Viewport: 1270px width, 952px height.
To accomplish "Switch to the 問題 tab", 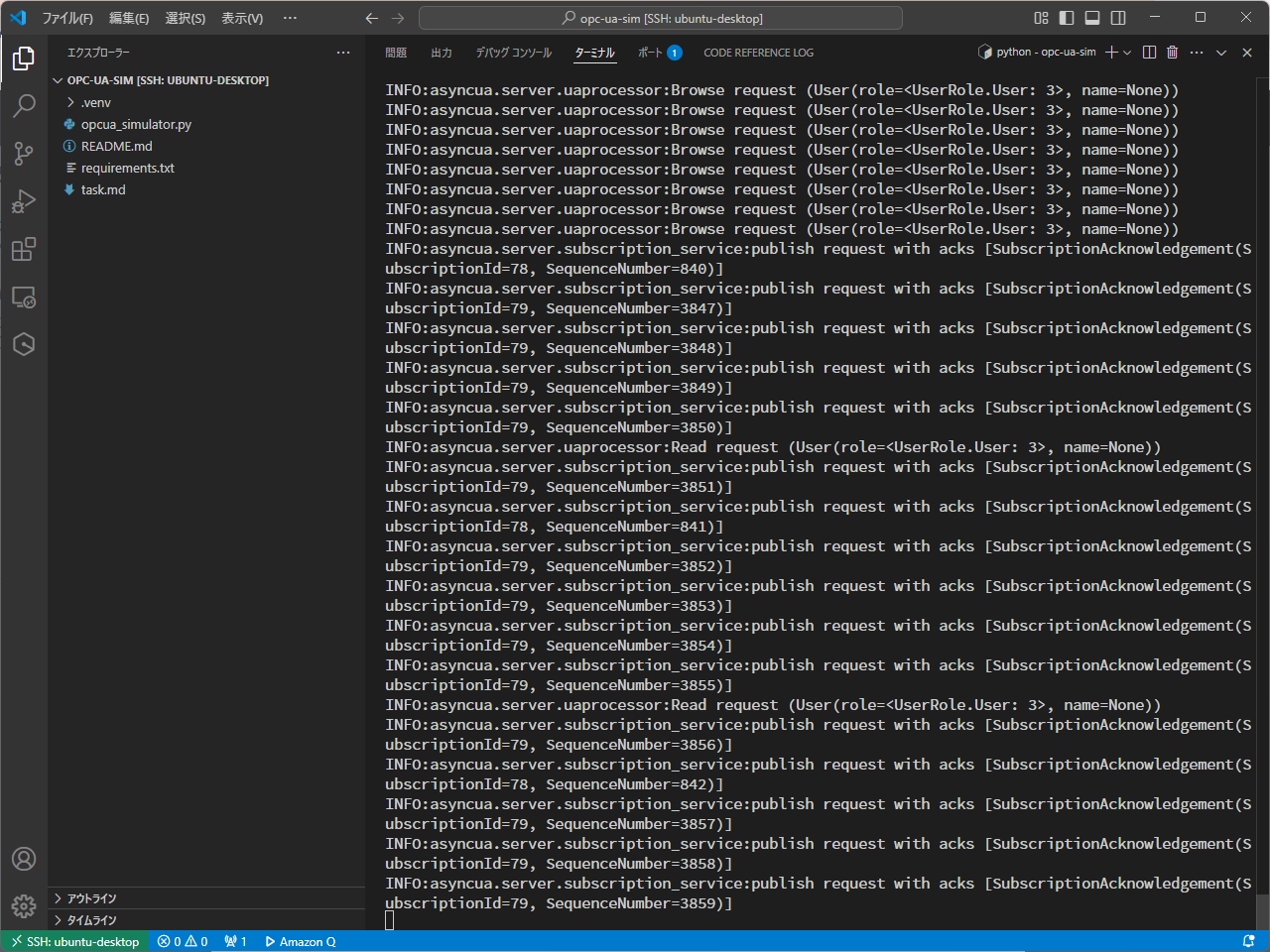I will tap(396, 53).
